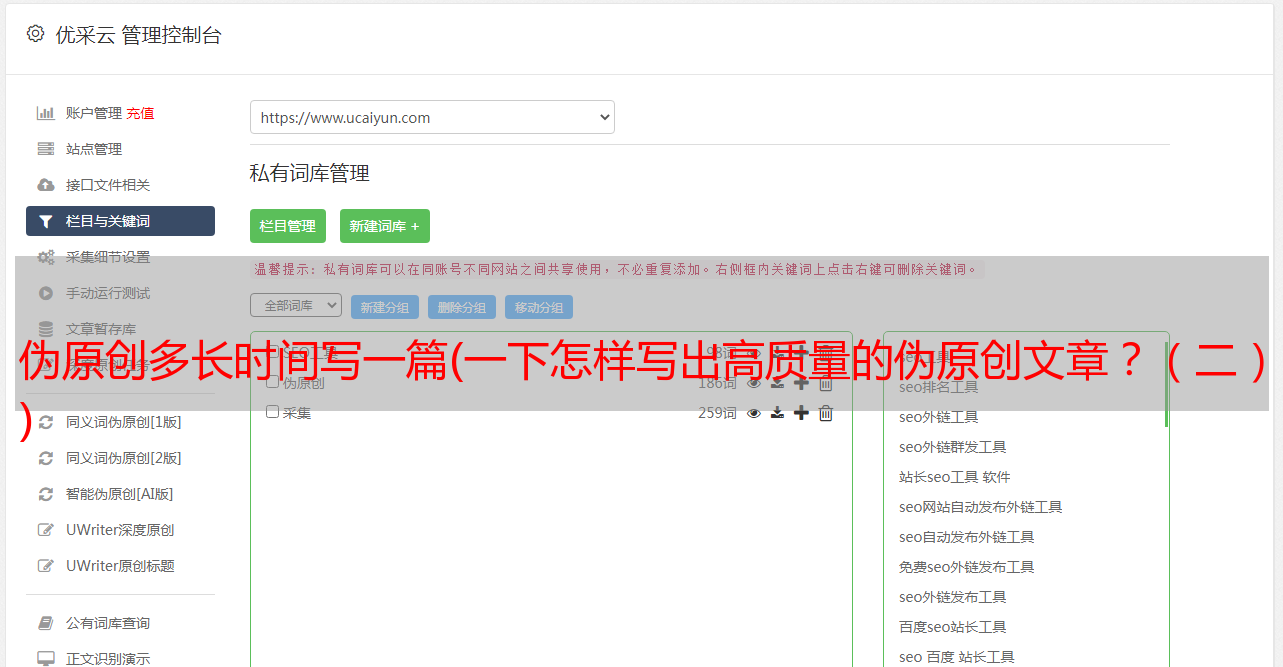Select keyword seo 百度 站长工具
The image size is (1283, 667).
tap(957, 657)
